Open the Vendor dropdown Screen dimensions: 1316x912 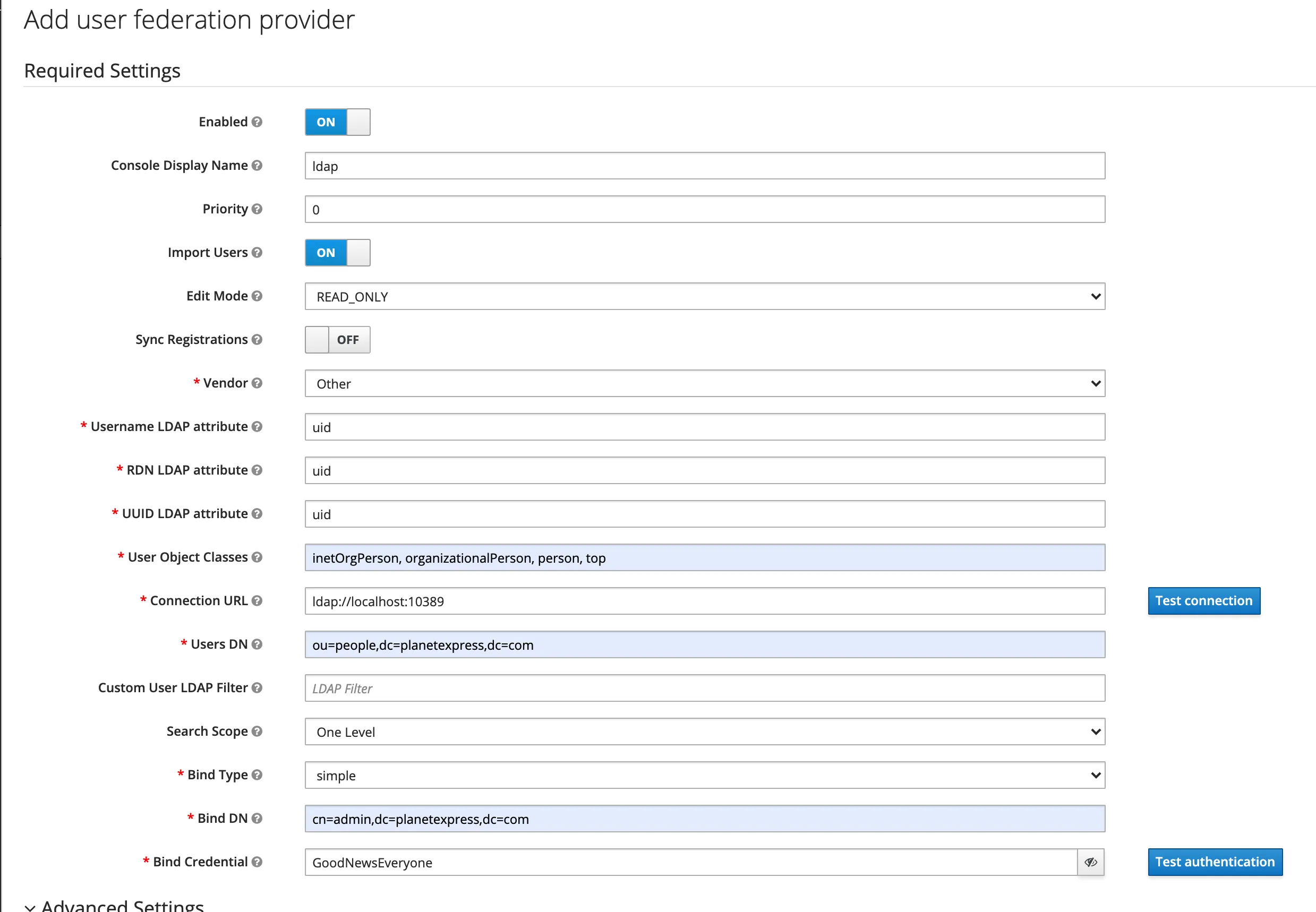pyautogui.click(x=704, y=383)
